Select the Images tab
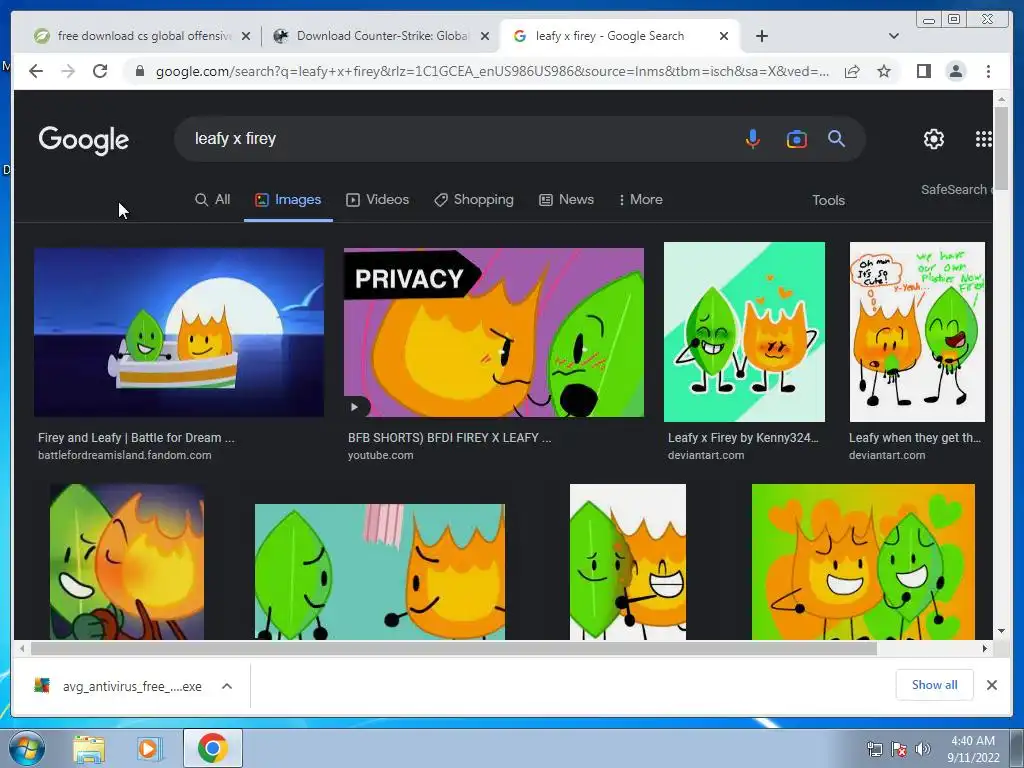Image resolution: width=1024 pixels, height=768 pixels. 288,200
